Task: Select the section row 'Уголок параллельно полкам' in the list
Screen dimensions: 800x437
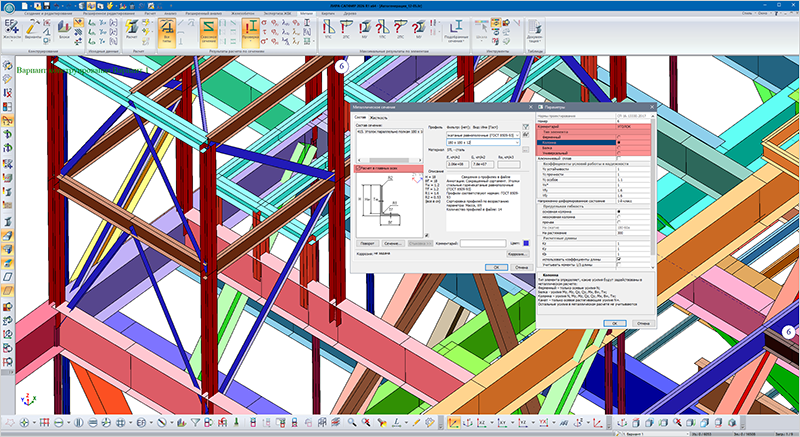Action: coord(389,132)
